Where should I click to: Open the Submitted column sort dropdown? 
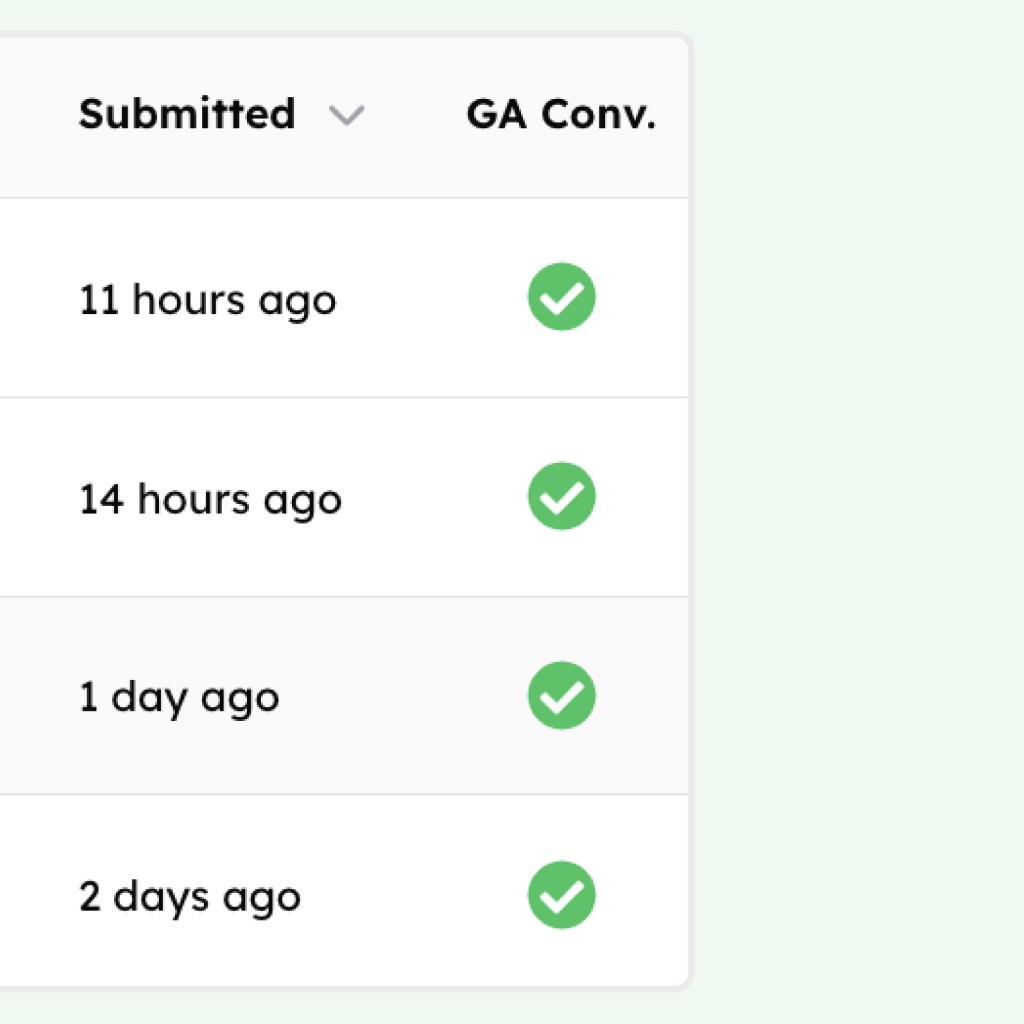pos(347,117)
